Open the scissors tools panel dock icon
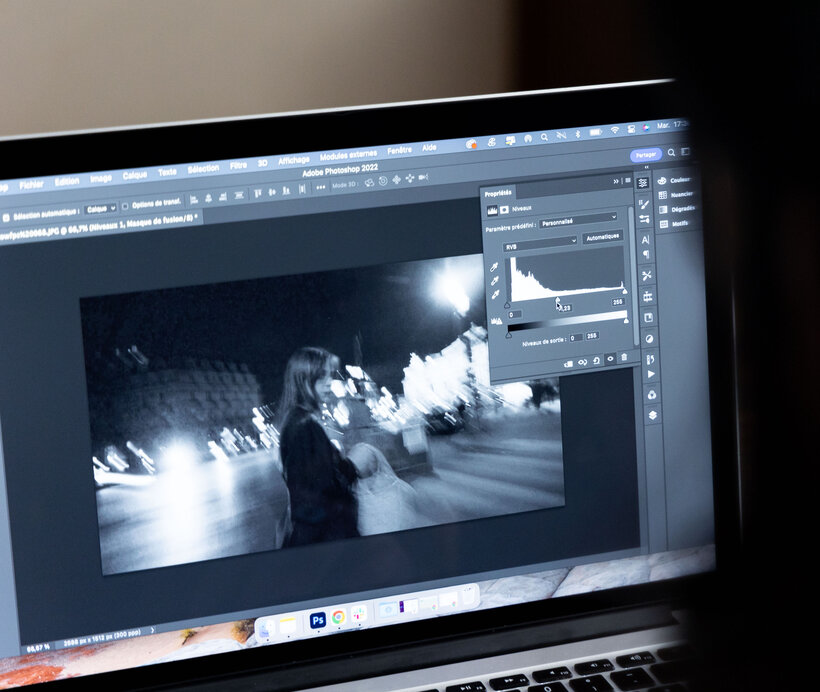Viewport: 820px width, 692px height. 647,276
